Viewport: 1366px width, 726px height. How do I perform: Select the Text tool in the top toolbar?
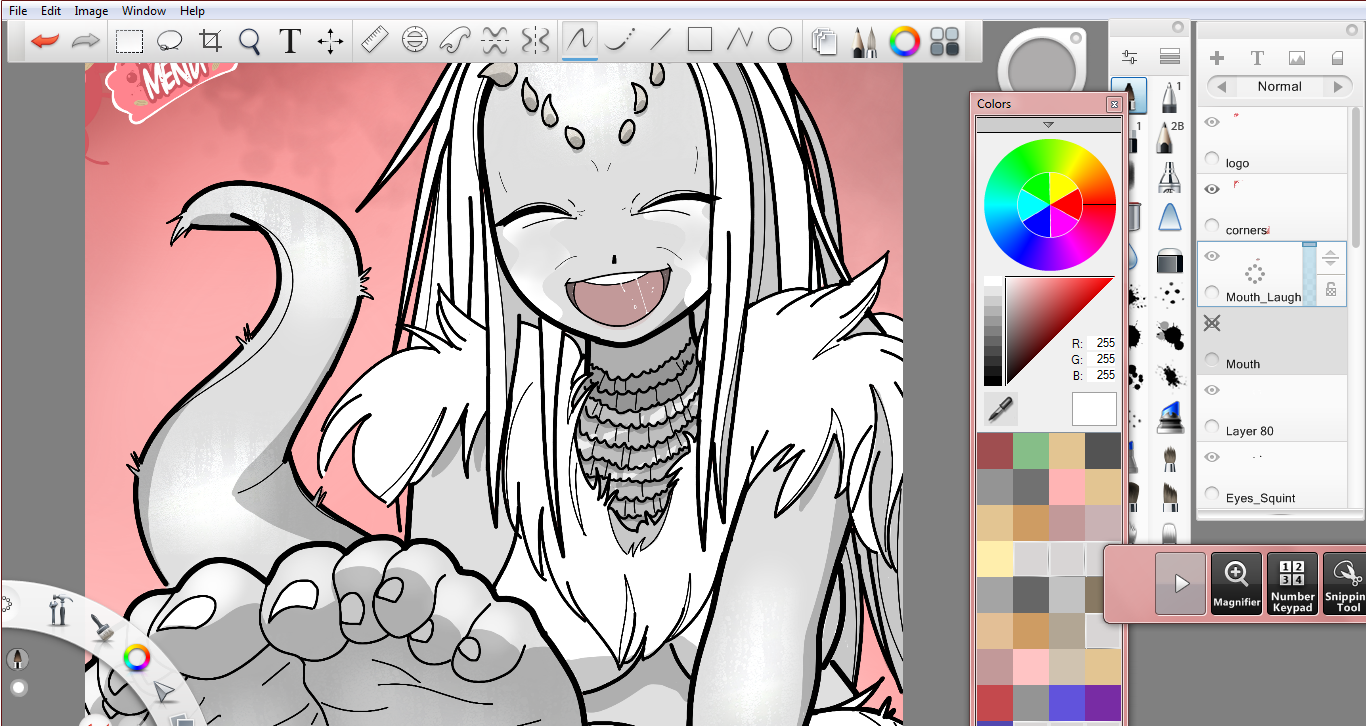pos(290,41)
